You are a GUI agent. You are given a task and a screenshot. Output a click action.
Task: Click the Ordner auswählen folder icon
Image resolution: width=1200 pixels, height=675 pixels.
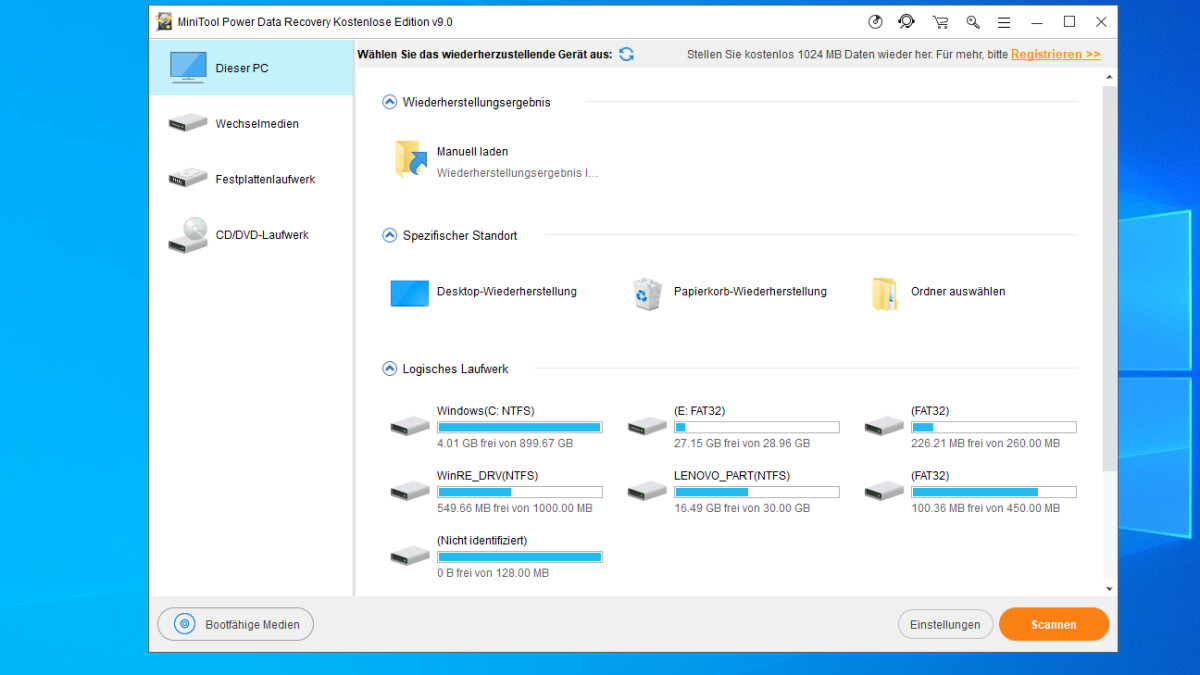884,294
